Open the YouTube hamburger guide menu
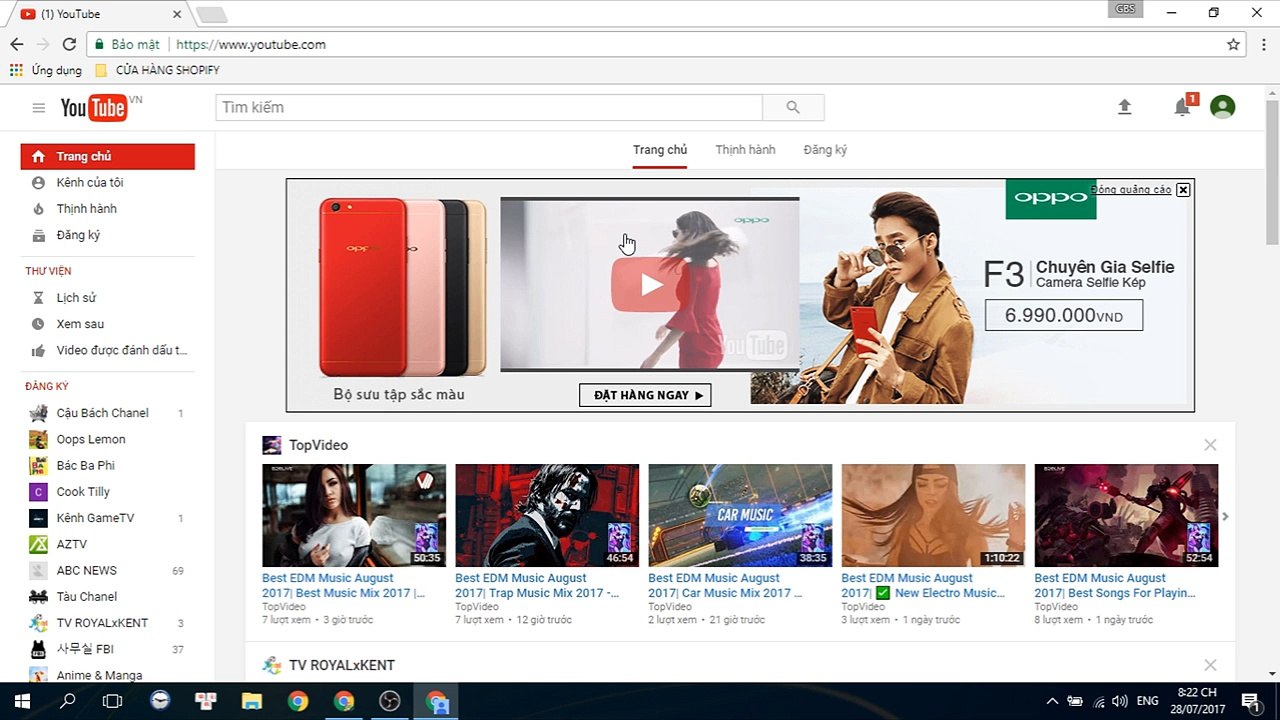The image size is (1280, 720). pyautogui.click(x=38, y=108)
